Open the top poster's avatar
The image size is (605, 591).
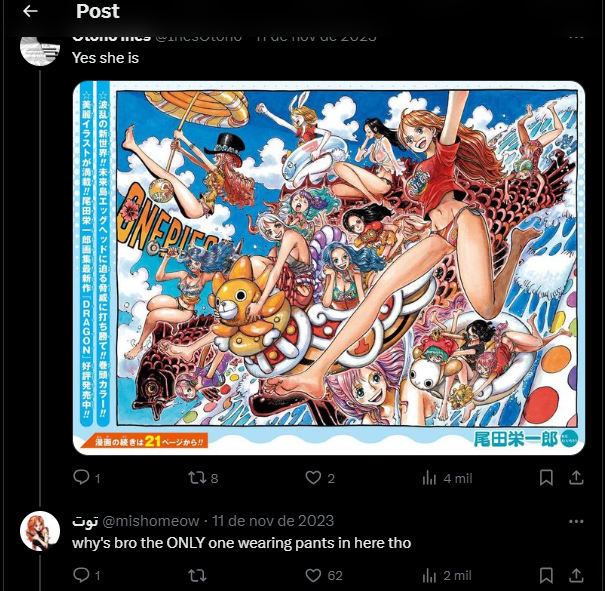pyautogui.click(x=40, y=50)
